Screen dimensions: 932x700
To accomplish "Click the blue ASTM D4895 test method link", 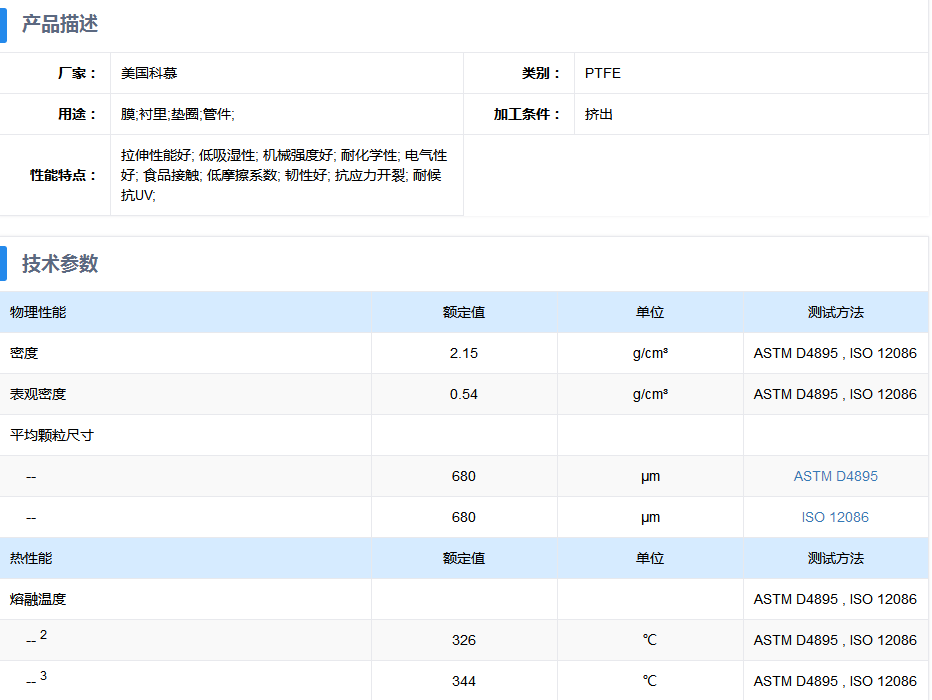I will point(835,476).
